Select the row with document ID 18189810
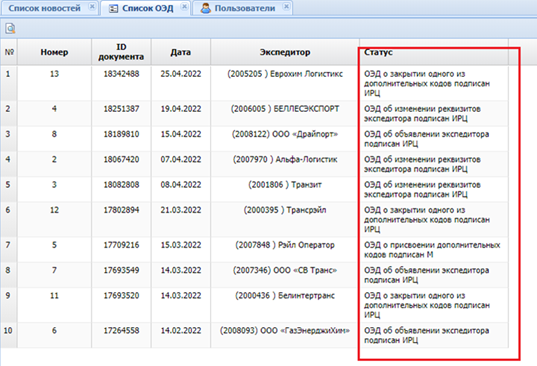 [254, 139]
